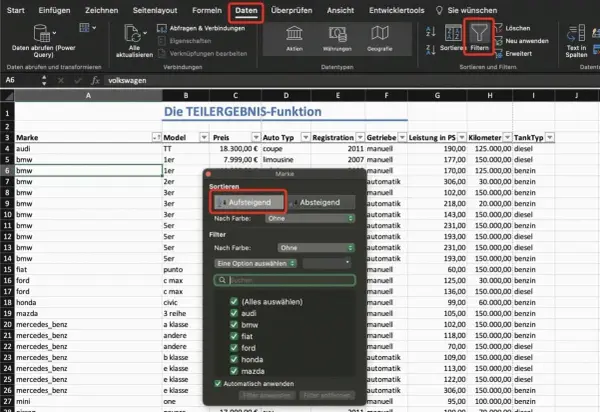
Task: Toggle Automatisch anwenden checkbox
Action: [218, 383]
